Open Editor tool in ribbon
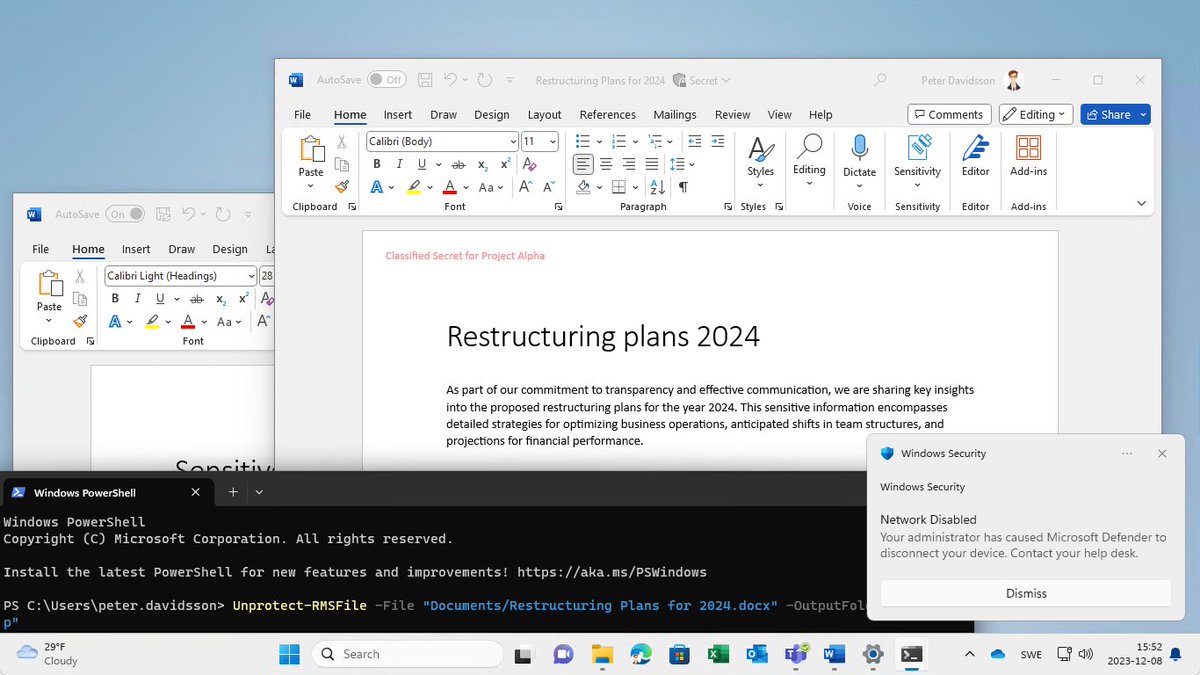This screenshot has width=1200, height=675. (x=975, y=158)
